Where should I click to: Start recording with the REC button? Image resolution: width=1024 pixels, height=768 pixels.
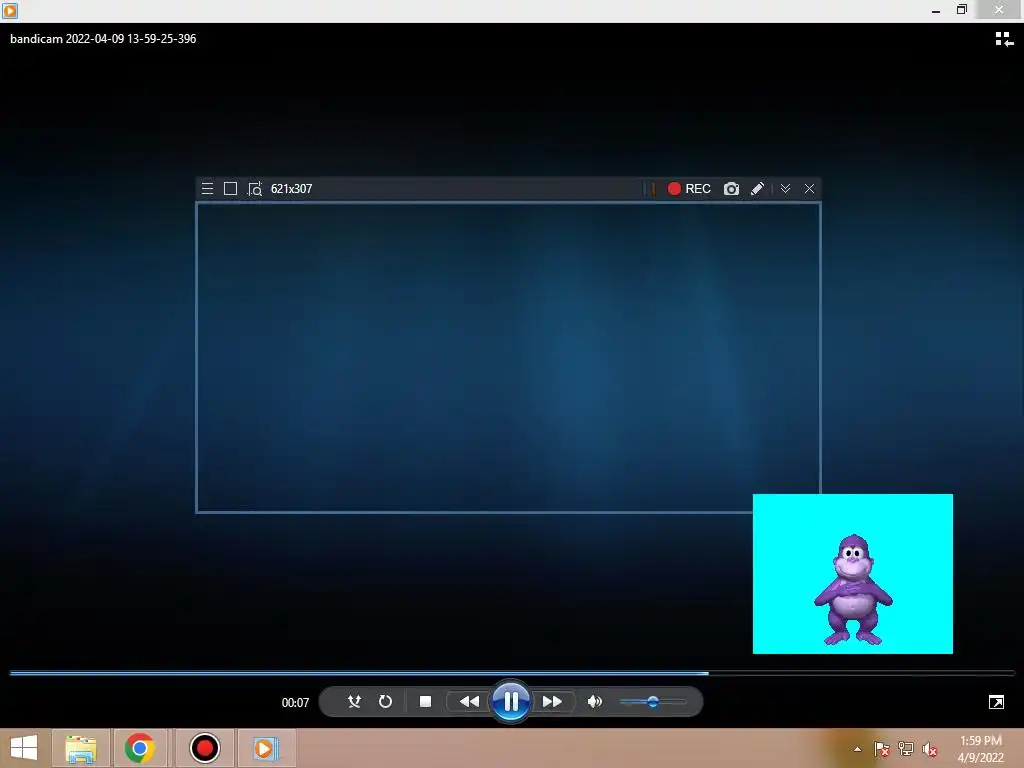coord(689,189)
